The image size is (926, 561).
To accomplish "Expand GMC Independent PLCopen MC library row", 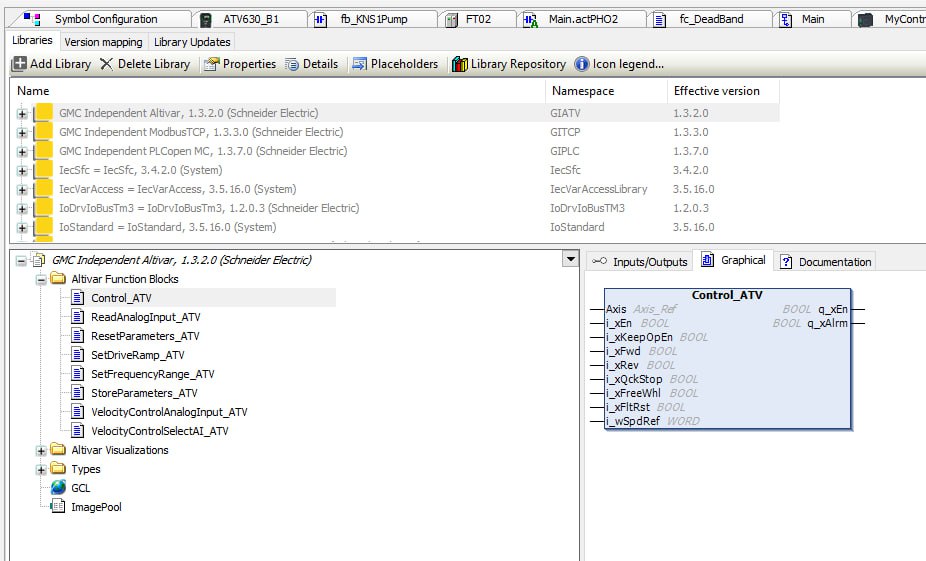I will (22, 152).
